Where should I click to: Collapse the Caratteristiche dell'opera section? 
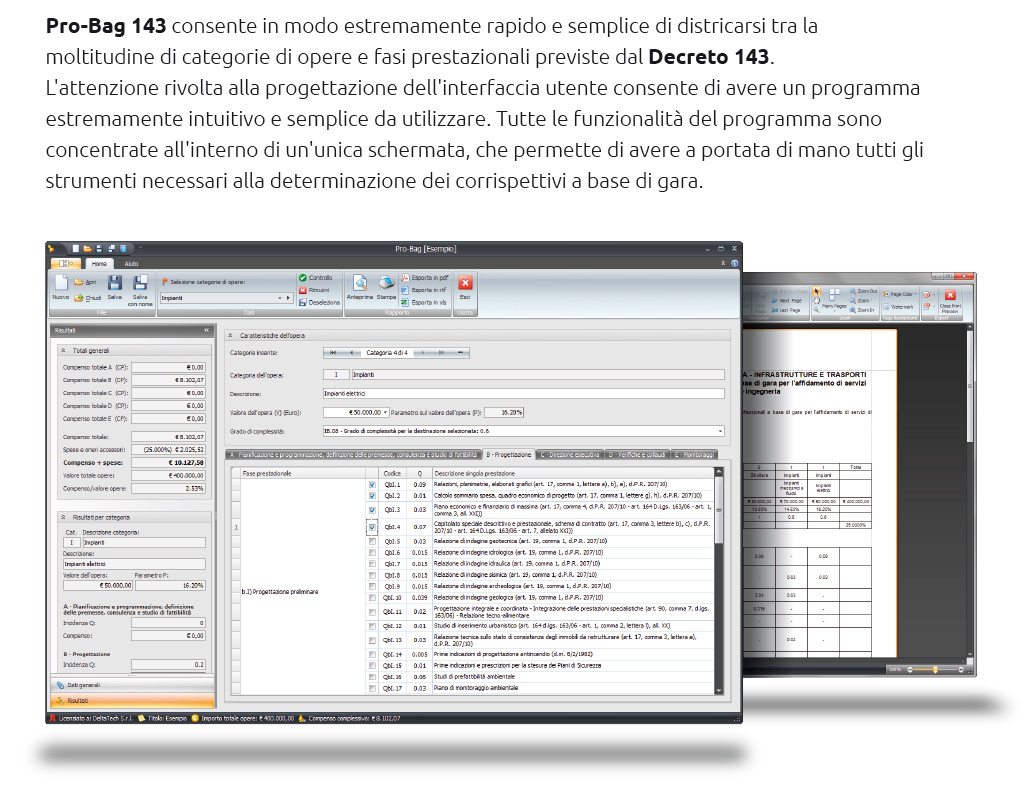point(231,336)
